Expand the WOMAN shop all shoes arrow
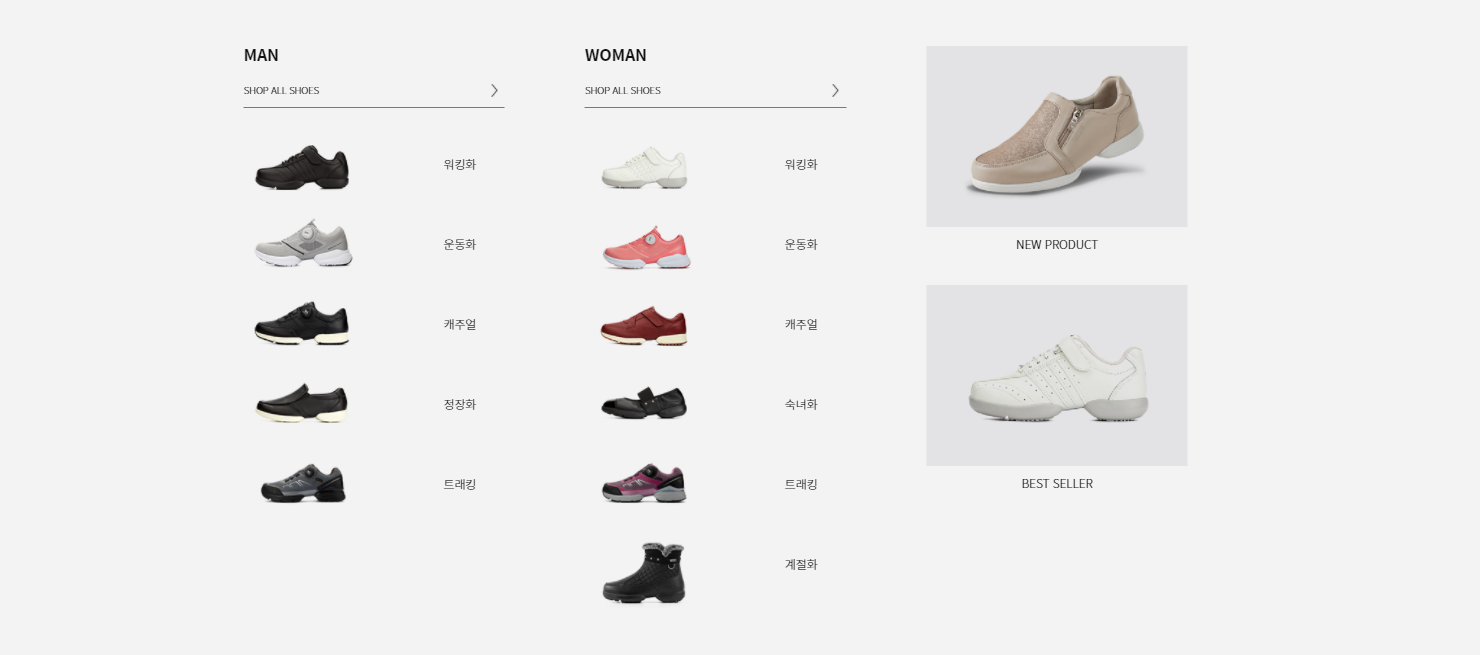1480x655 pixels. (835, 91)
